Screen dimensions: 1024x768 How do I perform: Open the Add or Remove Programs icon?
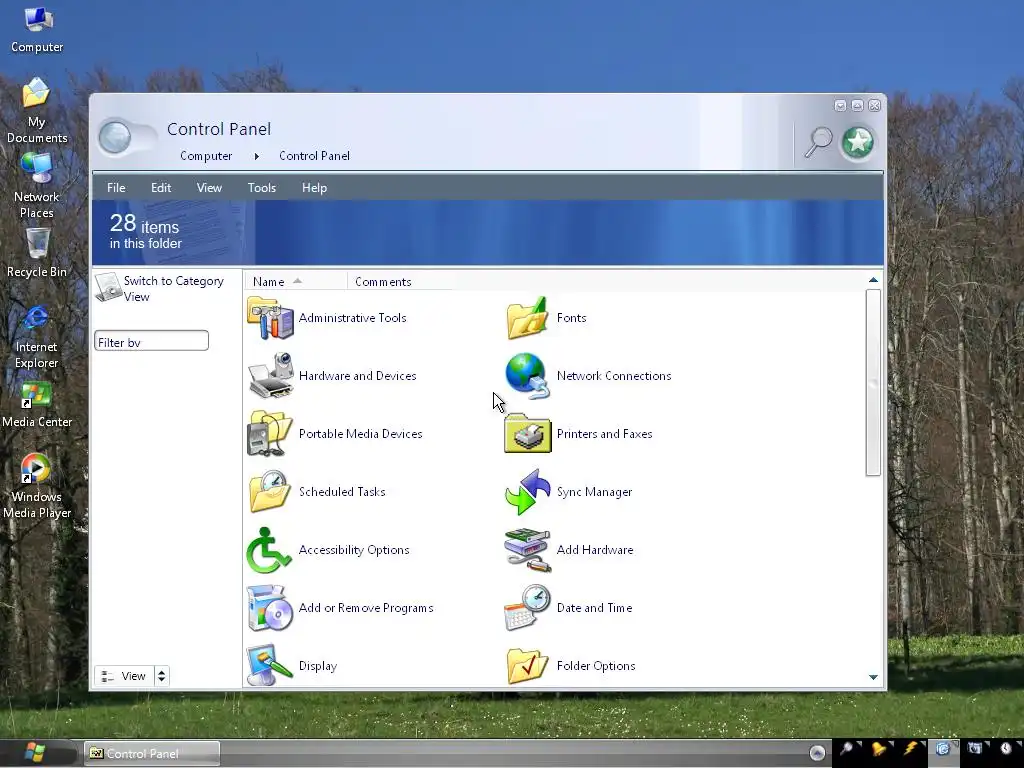click(x=270, y=608)
